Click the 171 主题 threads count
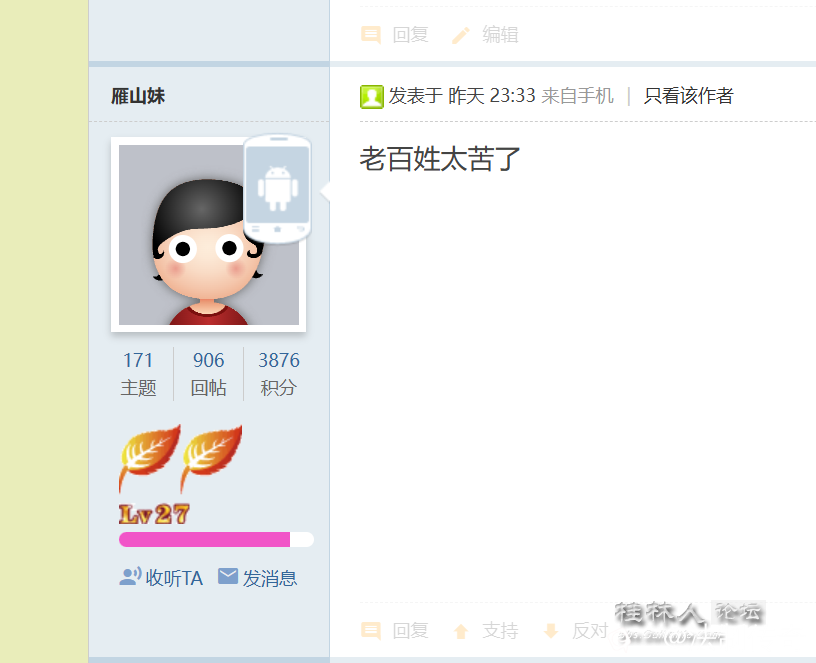The width and height of the screenshot is (816, 663). click(x=138, y=374)
